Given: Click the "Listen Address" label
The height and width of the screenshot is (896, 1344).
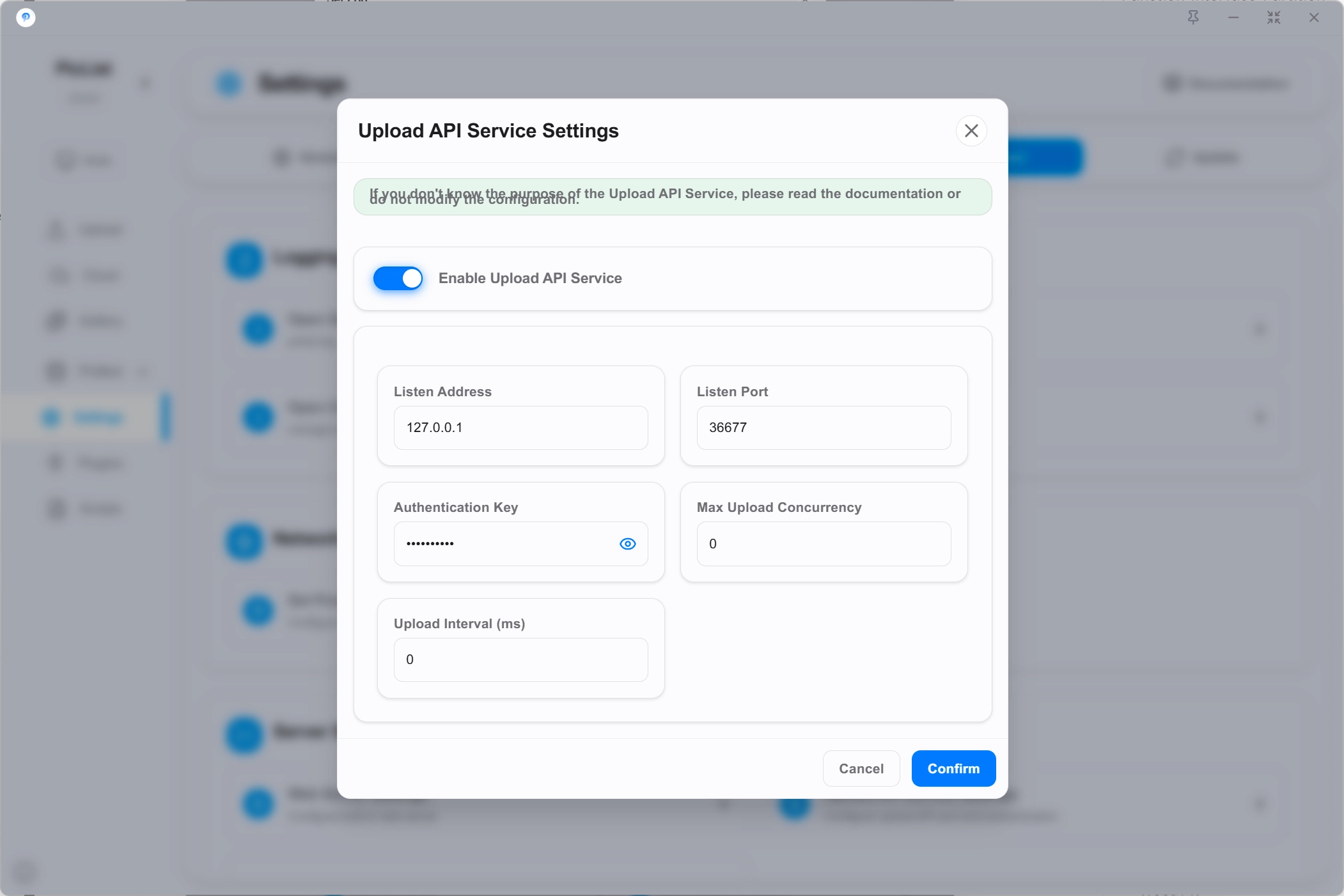Looking at the screenshot, I should tap(442, 392).
